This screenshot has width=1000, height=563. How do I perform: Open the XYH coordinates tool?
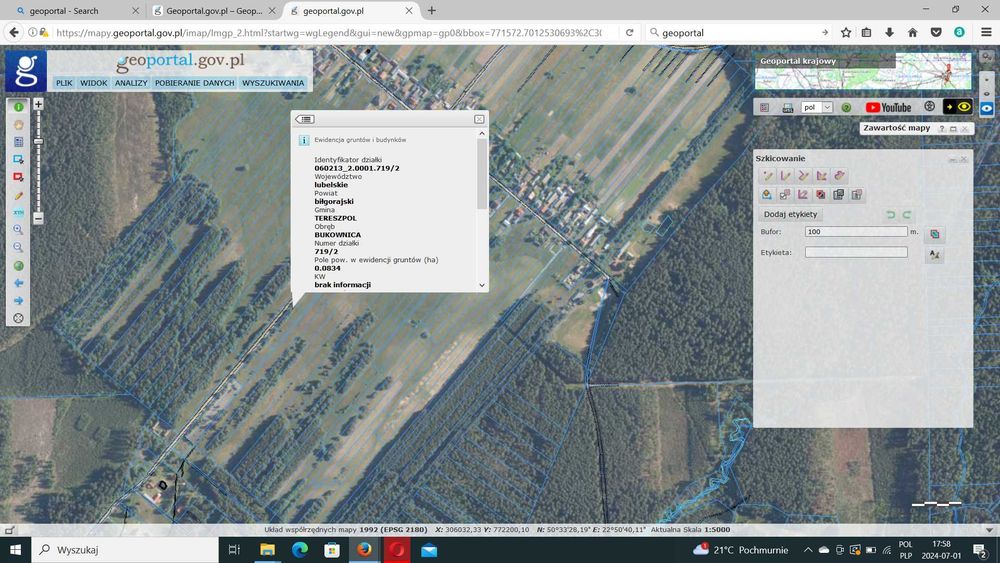(18, 212)
